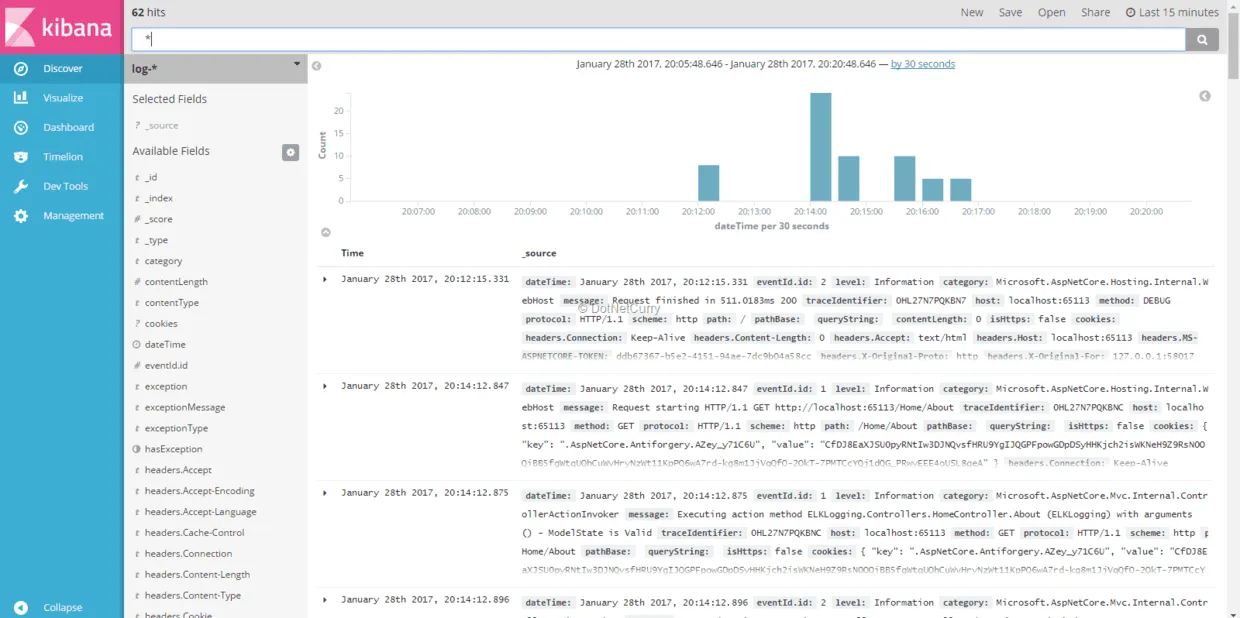Expand the 20:14:12.875 log row

click(x=325, y=493)
